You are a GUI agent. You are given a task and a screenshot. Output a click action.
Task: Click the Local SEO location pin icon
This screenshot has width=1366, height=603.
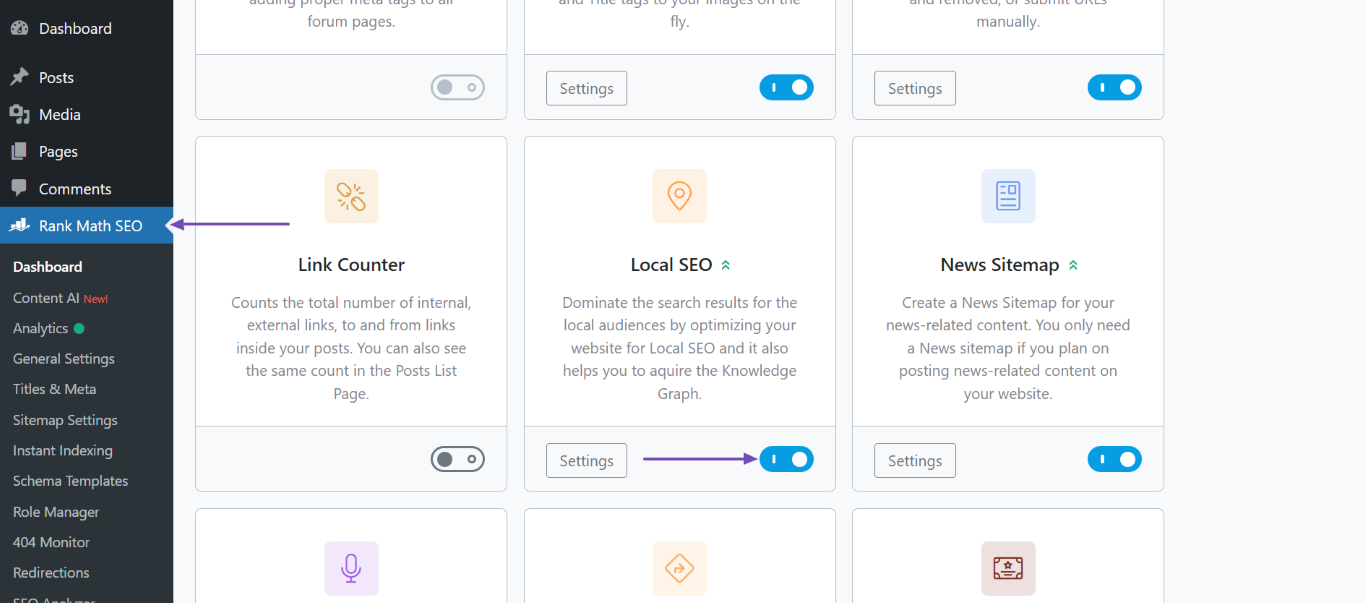pyautogui.click(x=679, y=196)
